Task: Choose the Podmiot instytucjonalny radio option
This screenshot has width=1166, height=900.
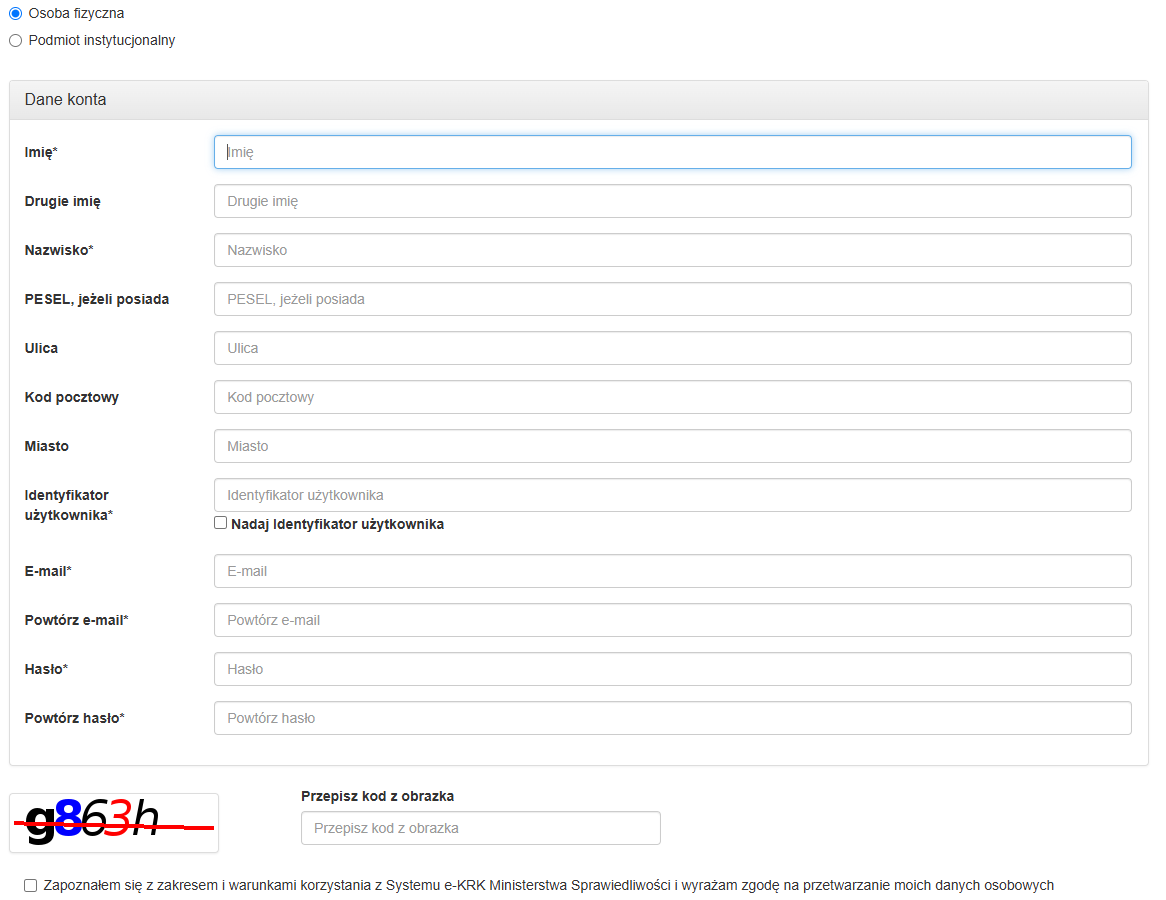Action: coord(15,41)
